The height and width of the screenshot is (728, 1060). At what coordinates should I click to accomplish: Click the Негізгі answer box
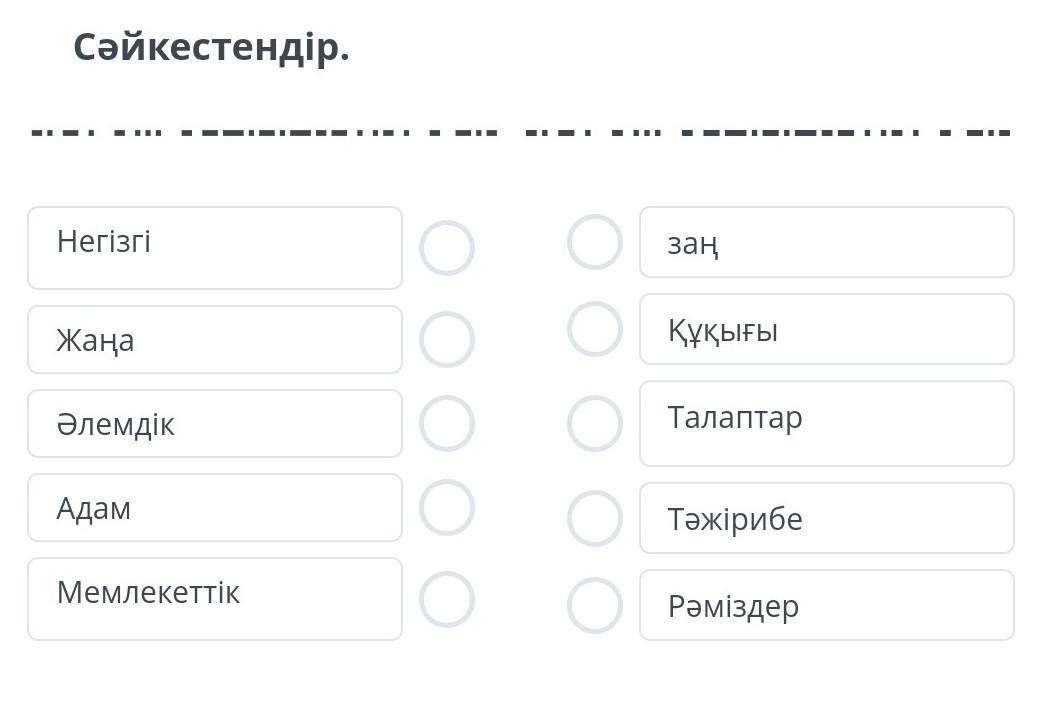215,248
